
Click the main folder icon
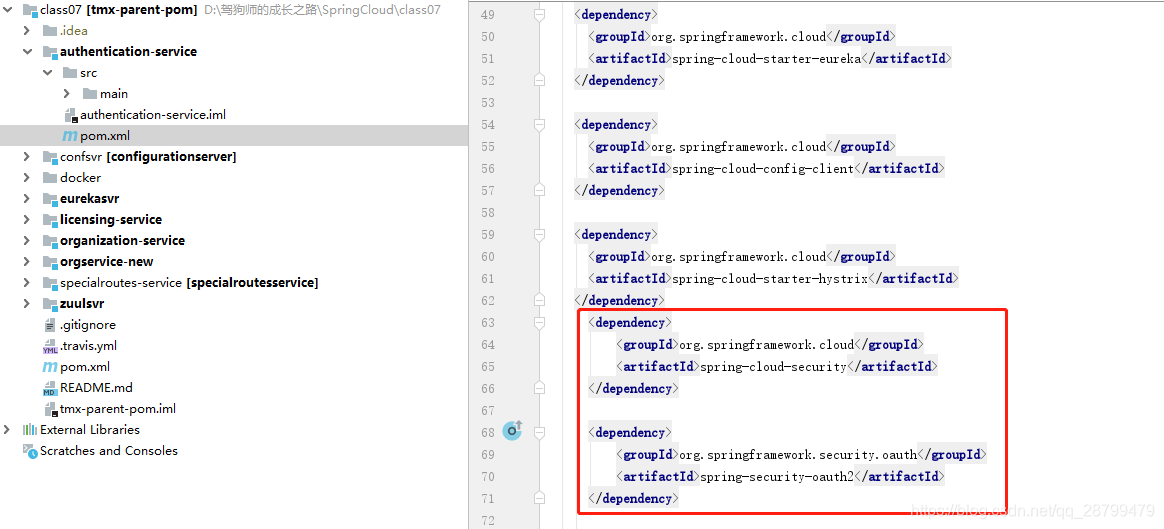[90, 93]
